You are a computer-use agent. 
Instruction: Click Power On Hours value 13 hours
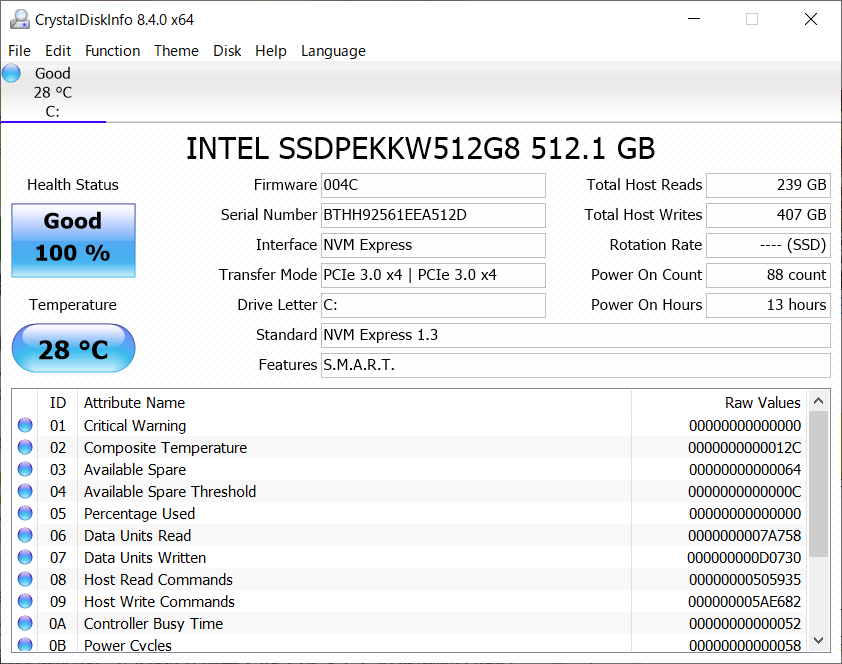(768, 305)
